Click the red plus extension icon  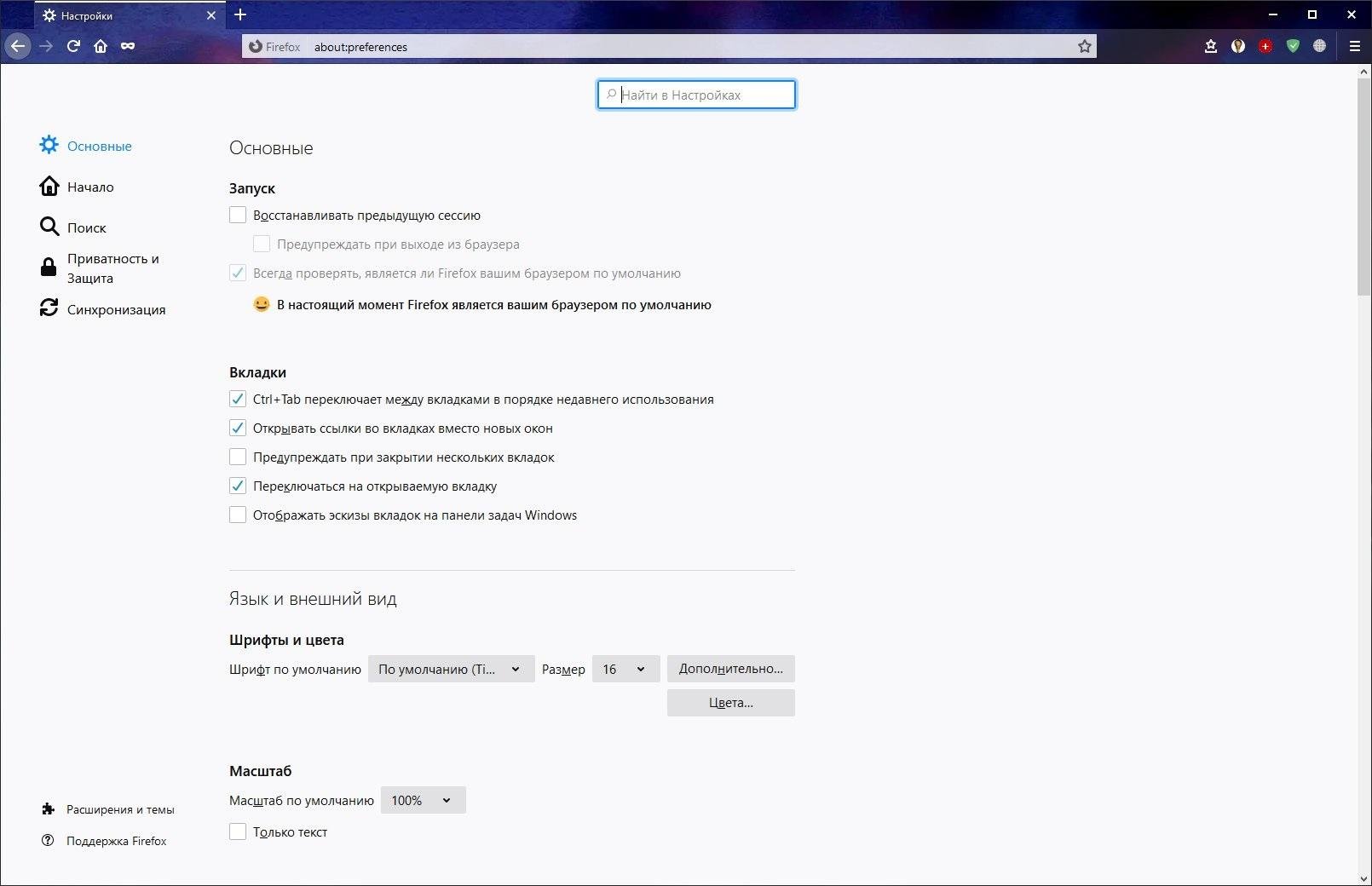point(1265,46)
